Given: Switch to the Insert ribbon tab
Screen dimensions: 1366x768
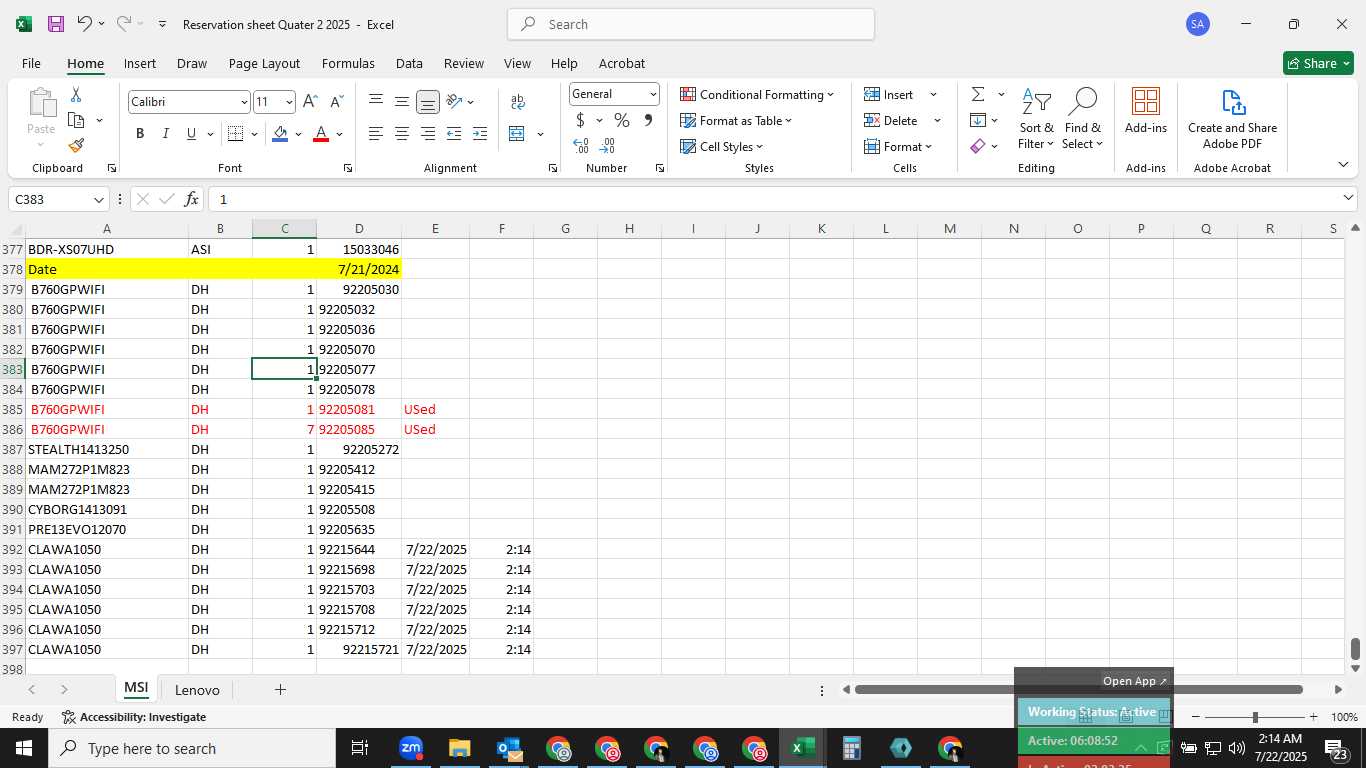Looking at the screenshot, I should pos(140,63).
